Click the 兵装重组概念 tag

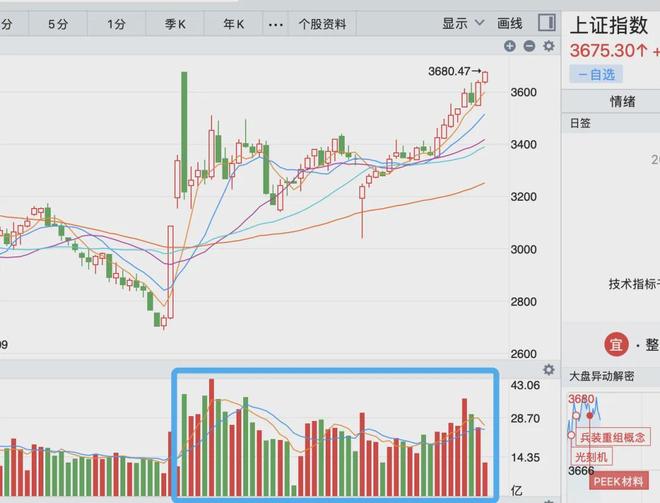pos(612,437)
